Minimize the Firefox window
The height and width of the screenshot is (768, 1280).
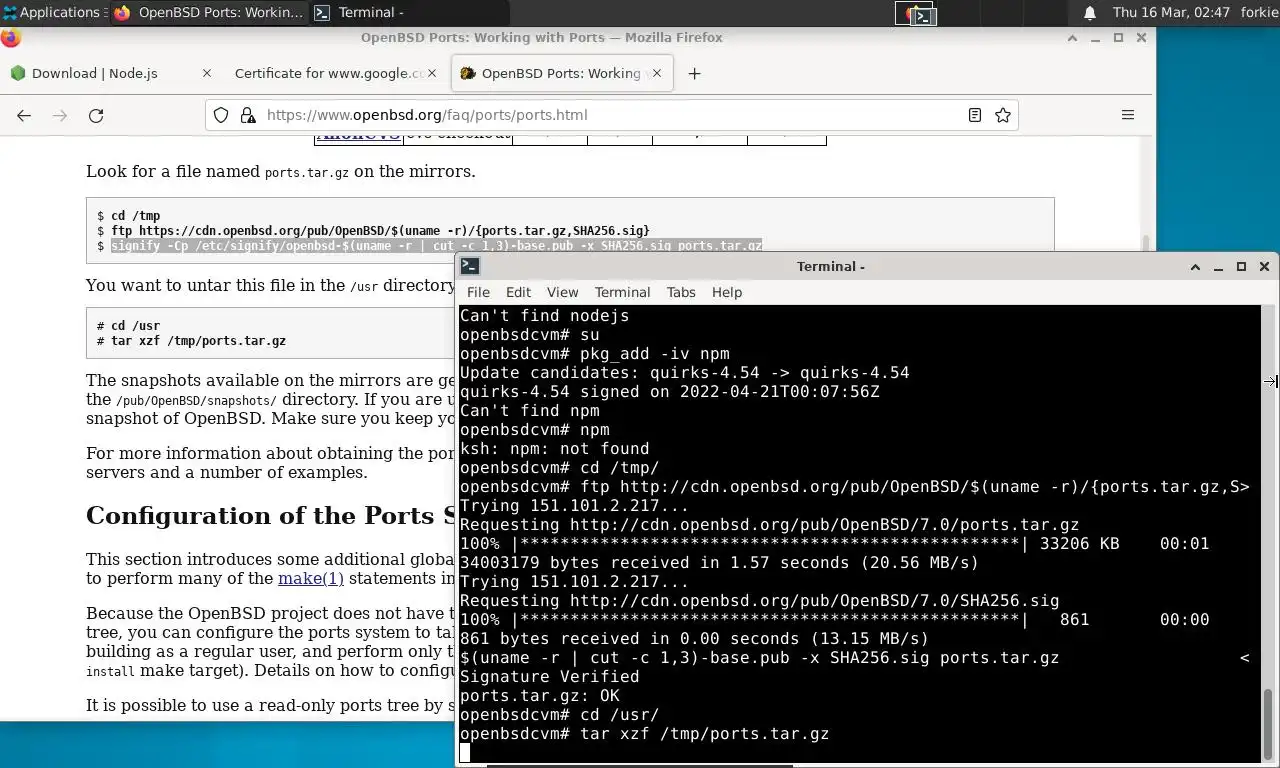tap(1096, 37)
